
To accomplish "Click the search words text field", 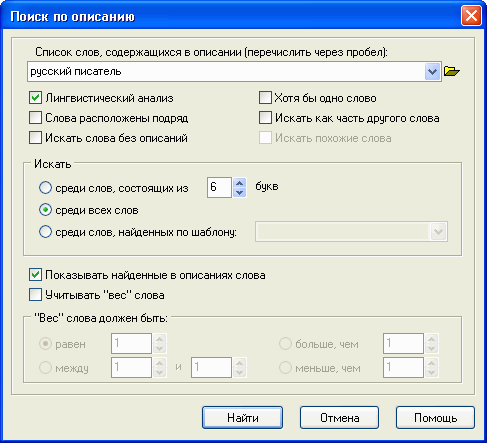I will tap(226, 71).
